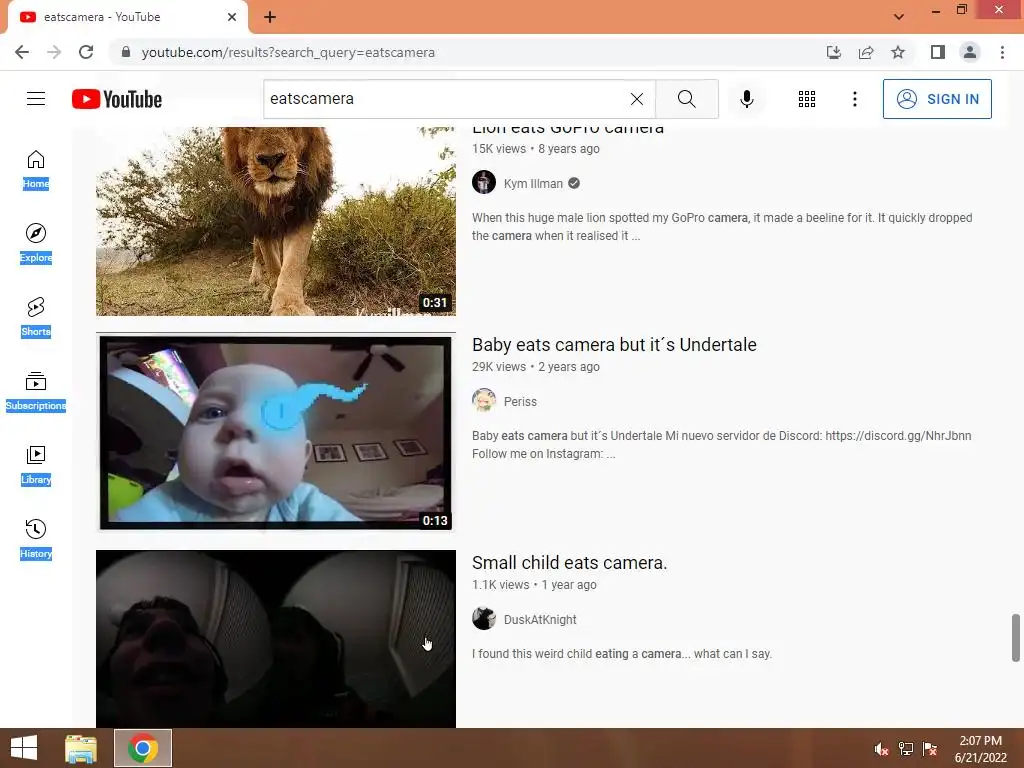Image resolution: width=1024 pixels, height=768 pixels.
Task: Go back with browser back arrow
Action: [22, 52]
